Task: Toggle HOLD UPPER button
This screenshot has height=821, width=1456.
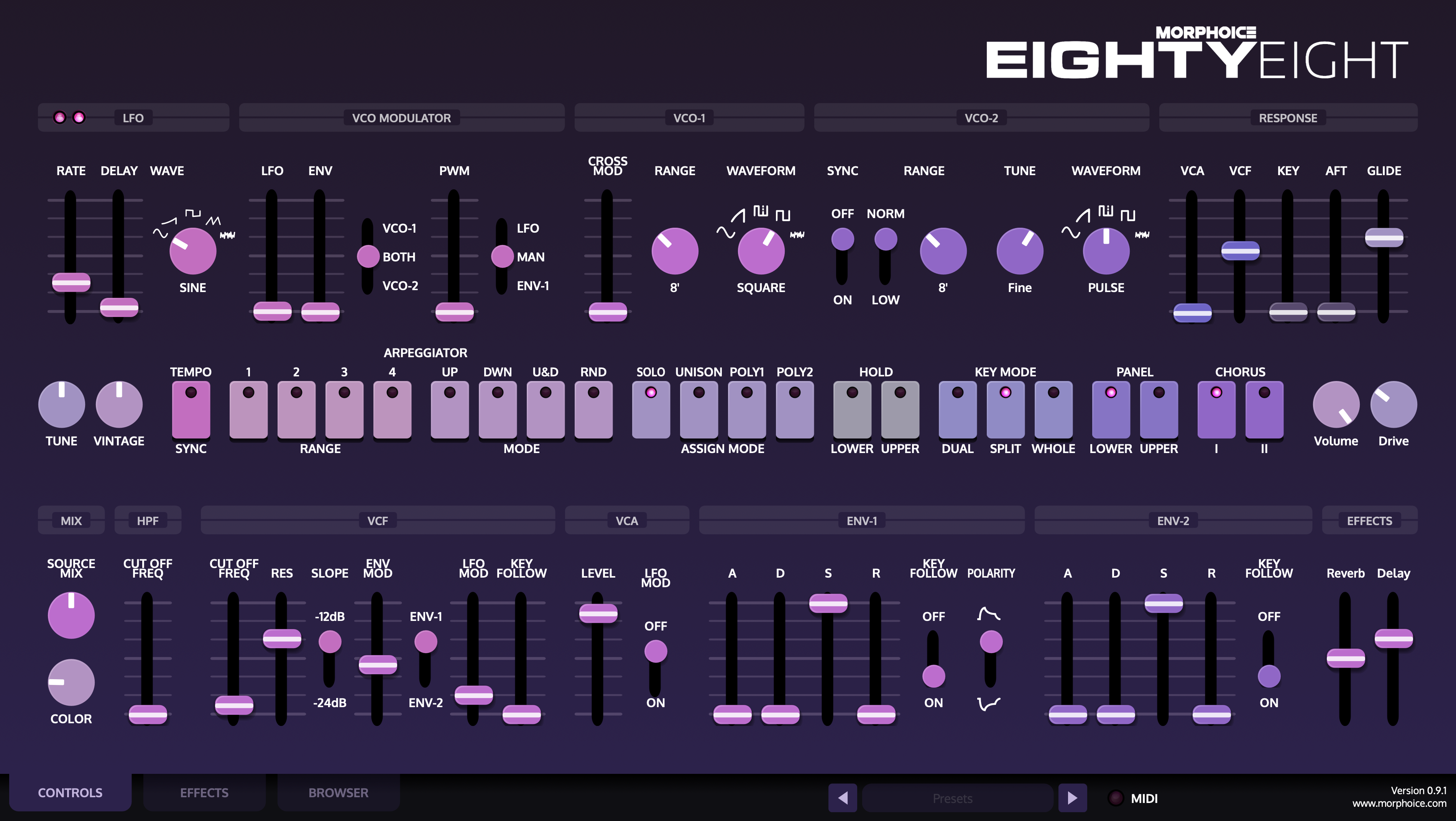Action: coord(900,410)
